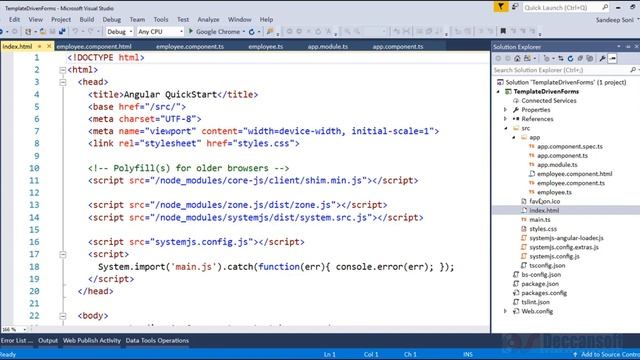Screen dimensions: 640x360
Task: Click the Solution Explorer Refresh icon
Action: (571, 58)
